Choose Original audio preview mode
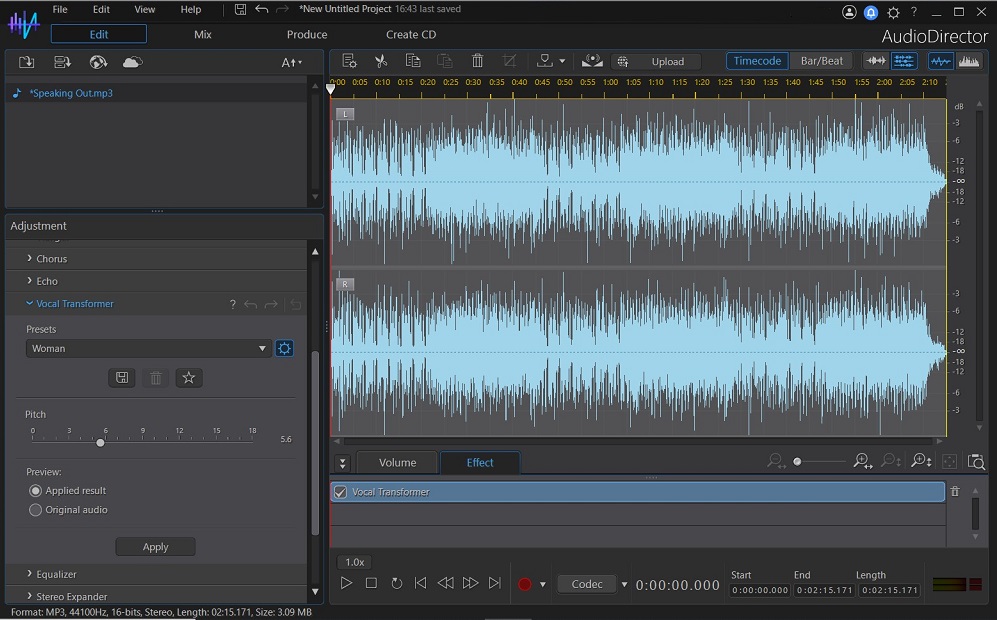The height and width of the screenshot is (620, 997). coord(36,509)
